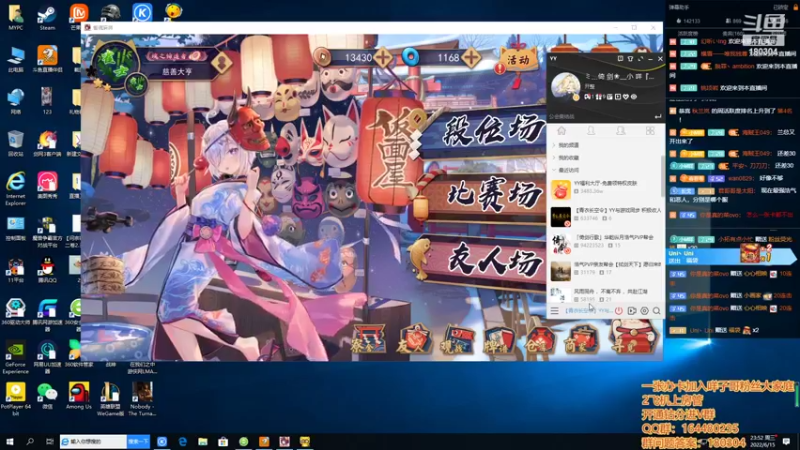Screen dimensions: 800x450
Task: Click the video icon in YY bottom bar
Action: coord(632,311)
